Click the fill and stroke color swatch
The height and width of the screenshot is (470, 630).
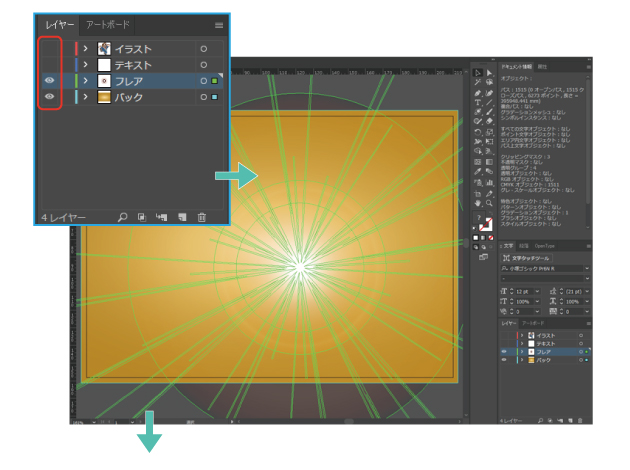click(485, 224)
